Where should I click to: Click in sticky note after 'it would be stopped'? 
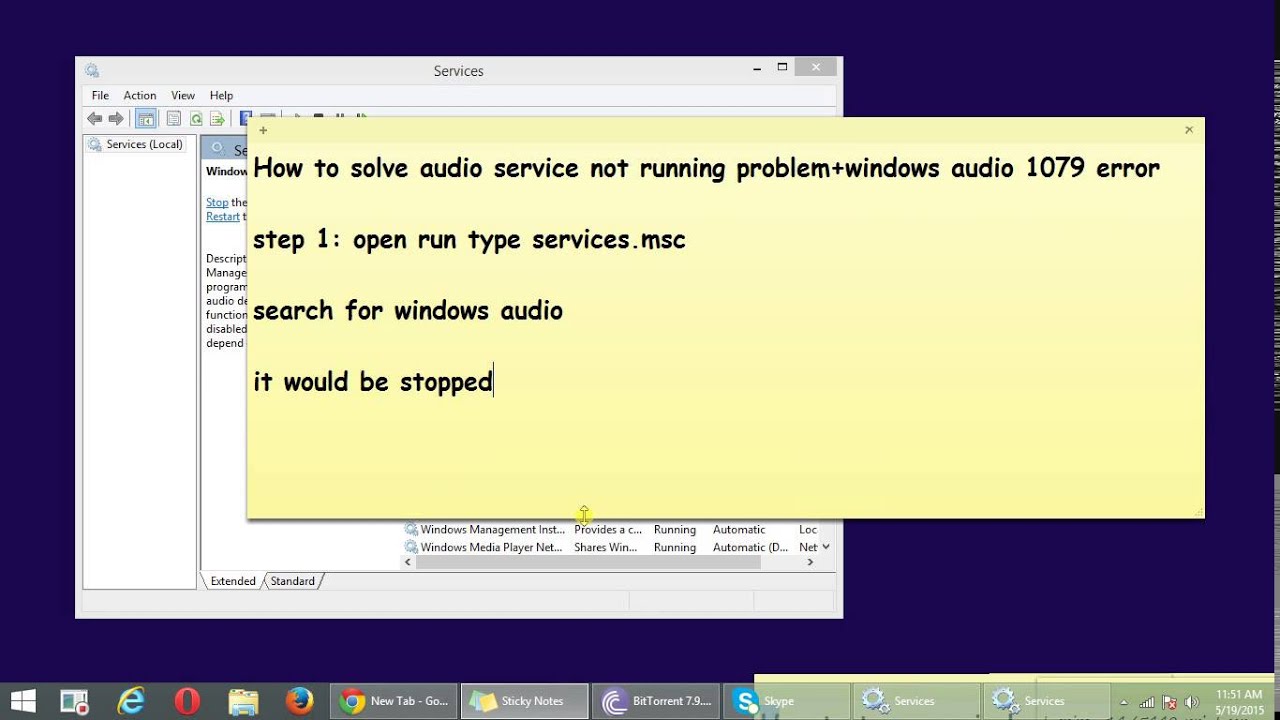click(494, 382)
